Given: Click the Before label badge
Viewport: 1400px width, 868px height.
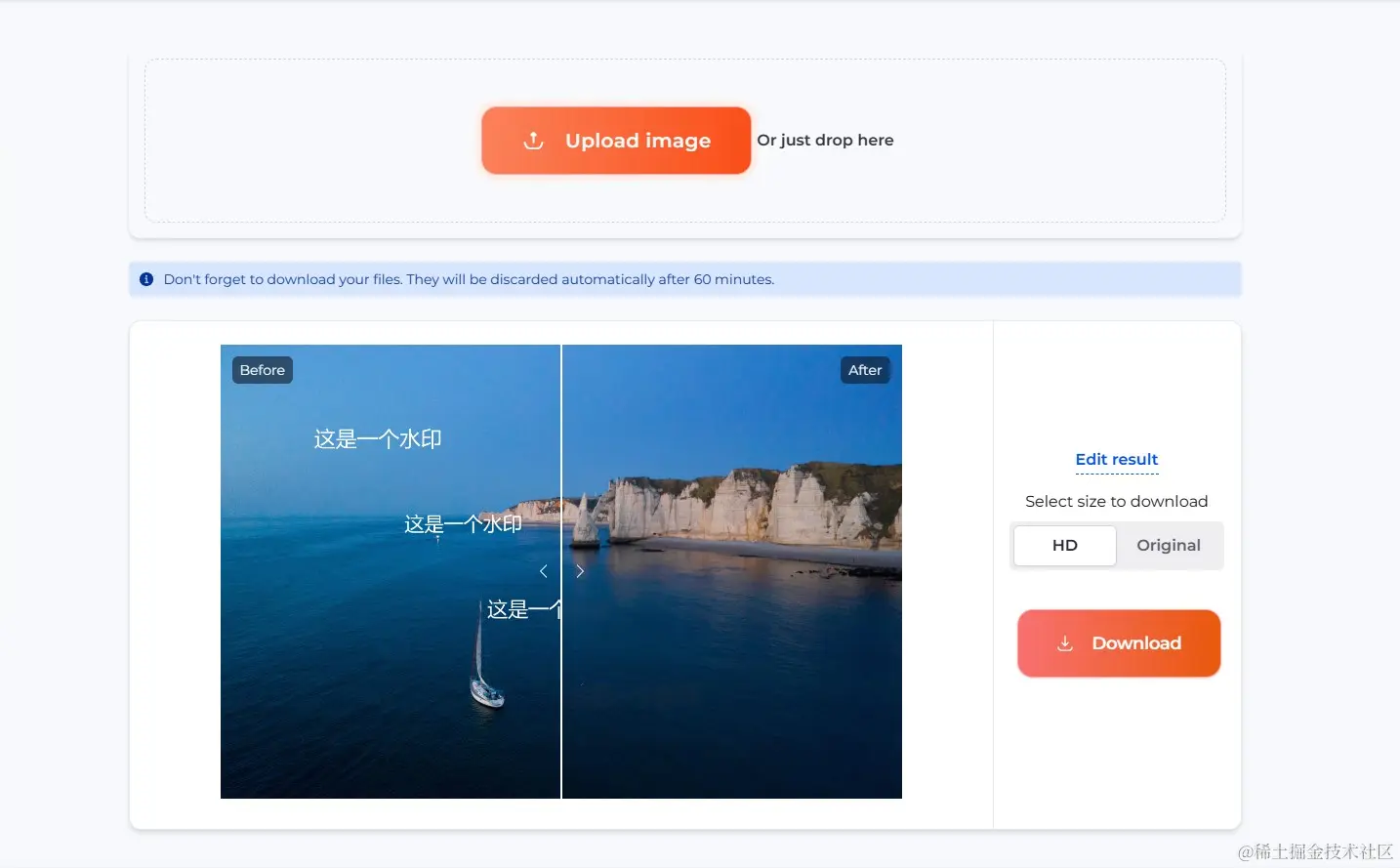Looking at the screenshot, I should coord(263,370).
